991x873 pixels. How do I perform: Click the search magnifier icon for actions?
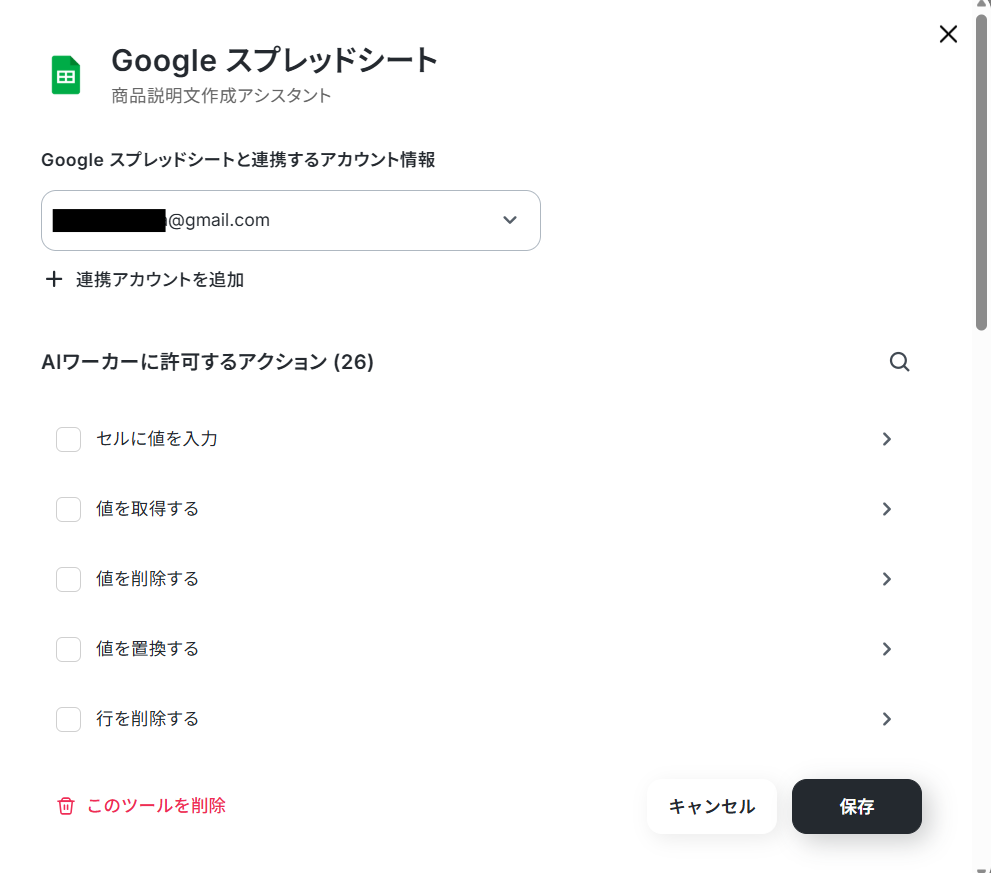899,362
